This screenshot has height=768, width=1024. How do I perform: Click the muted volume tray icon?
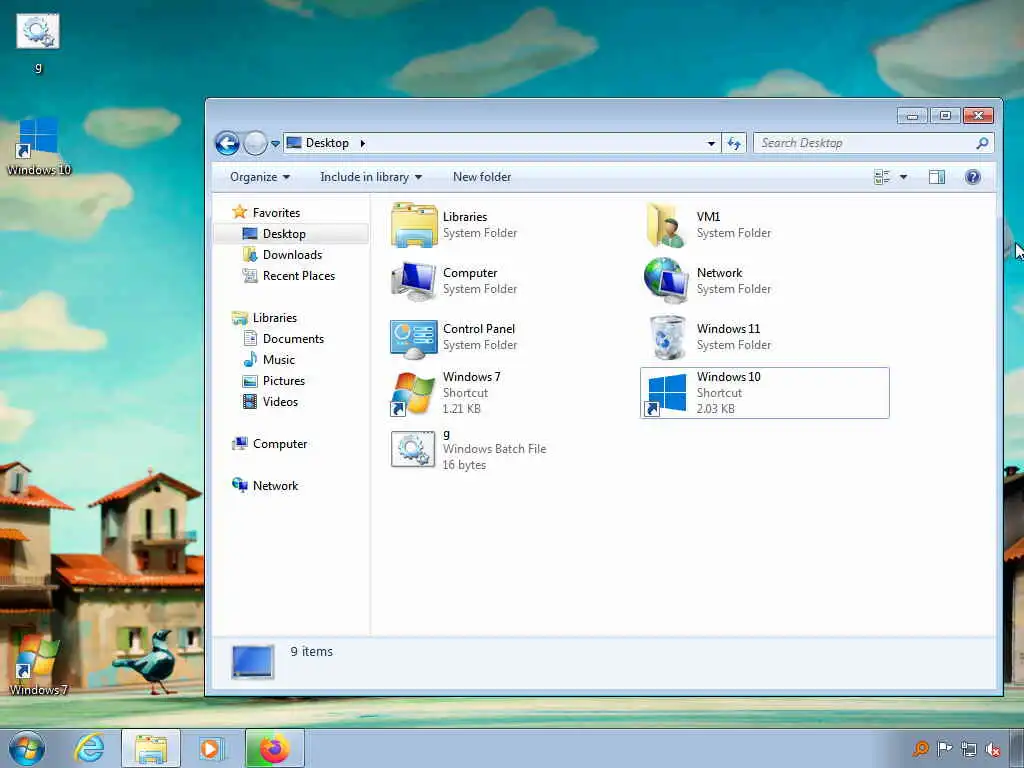(x=993, y=749)
